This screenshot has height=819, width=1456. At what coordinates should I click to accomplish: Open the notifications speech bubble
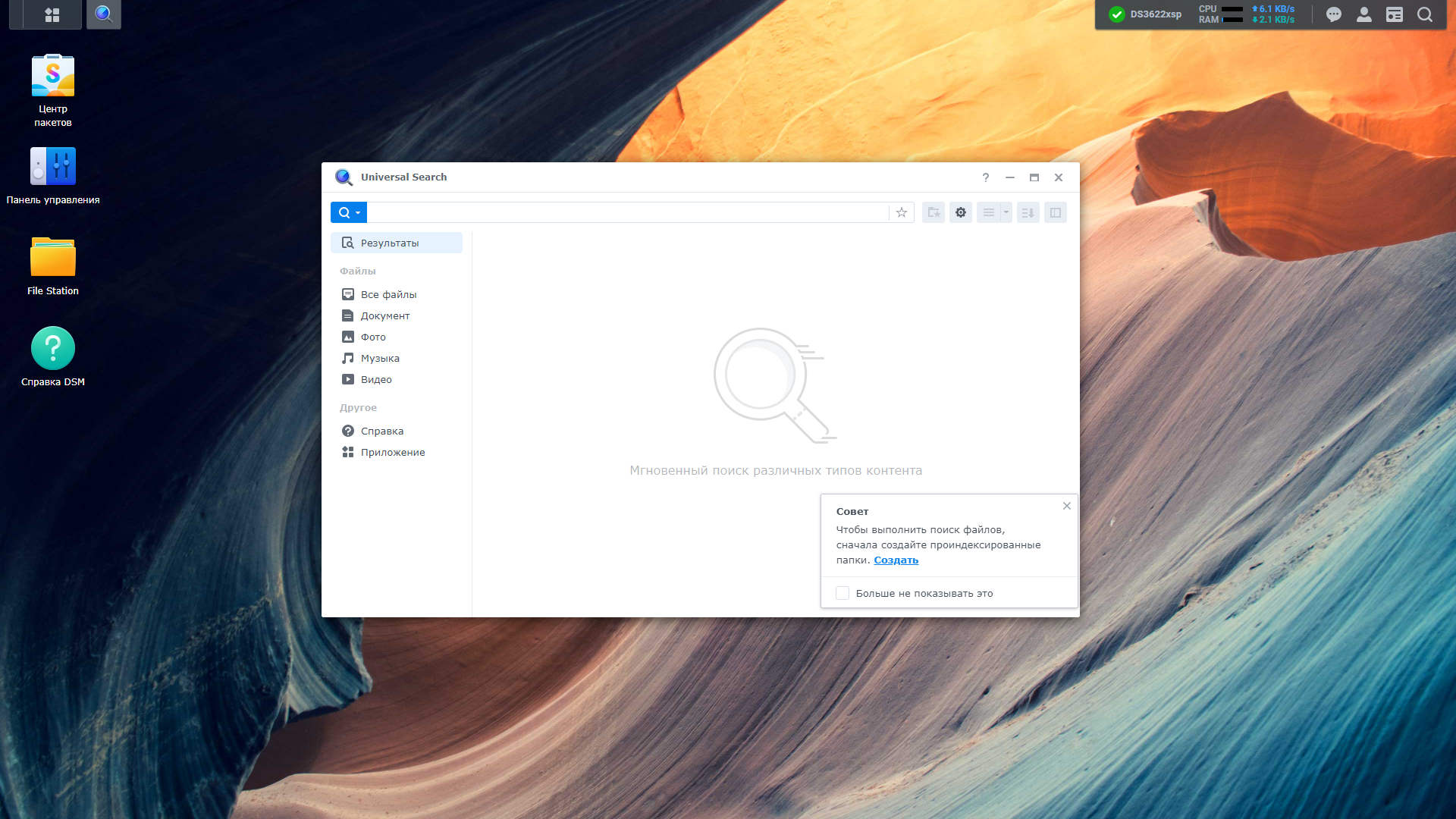point(1334,14)
